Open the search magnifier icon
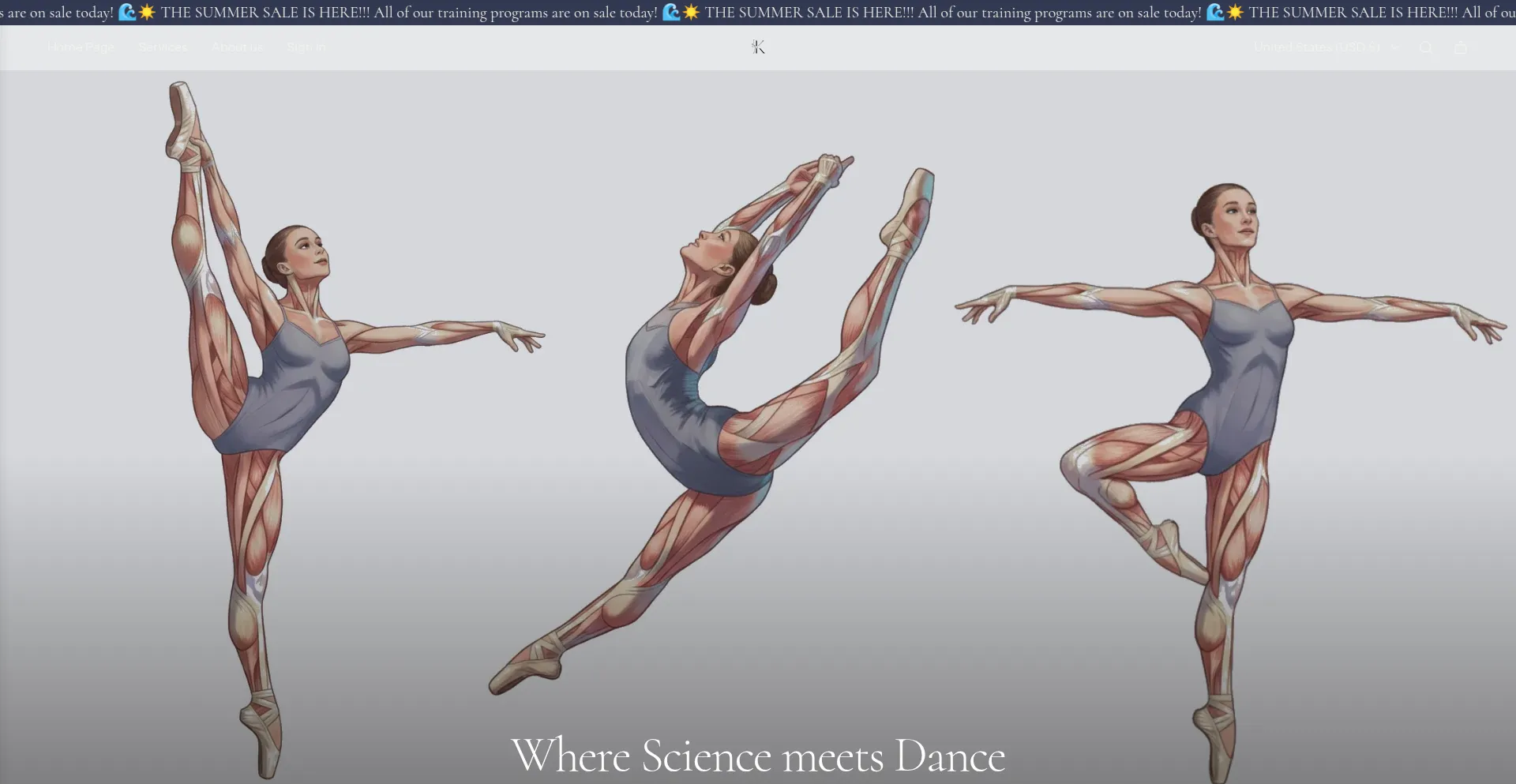 (1426, 47)
